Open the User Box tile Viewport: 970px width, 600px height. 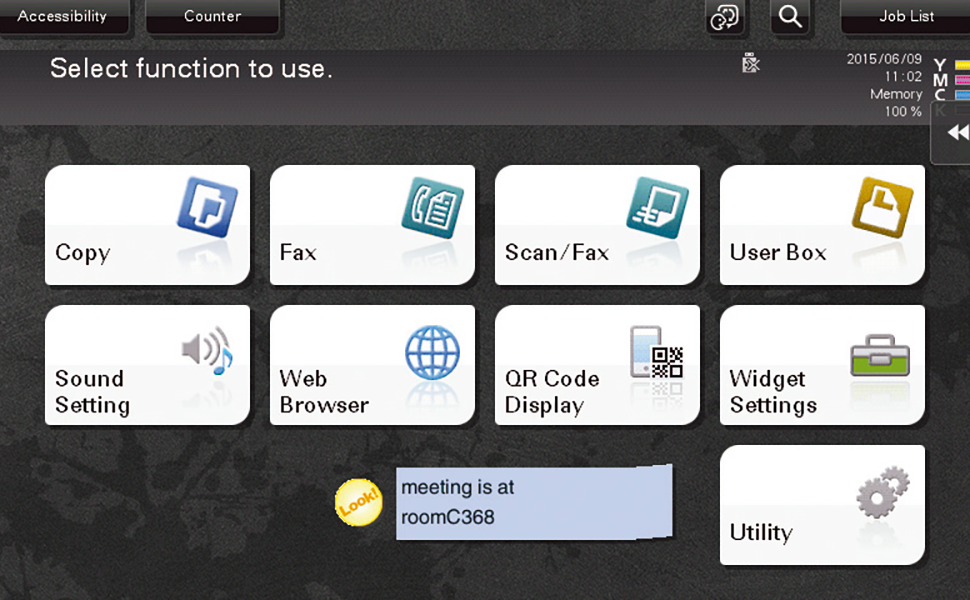click(x=823, y=225)
